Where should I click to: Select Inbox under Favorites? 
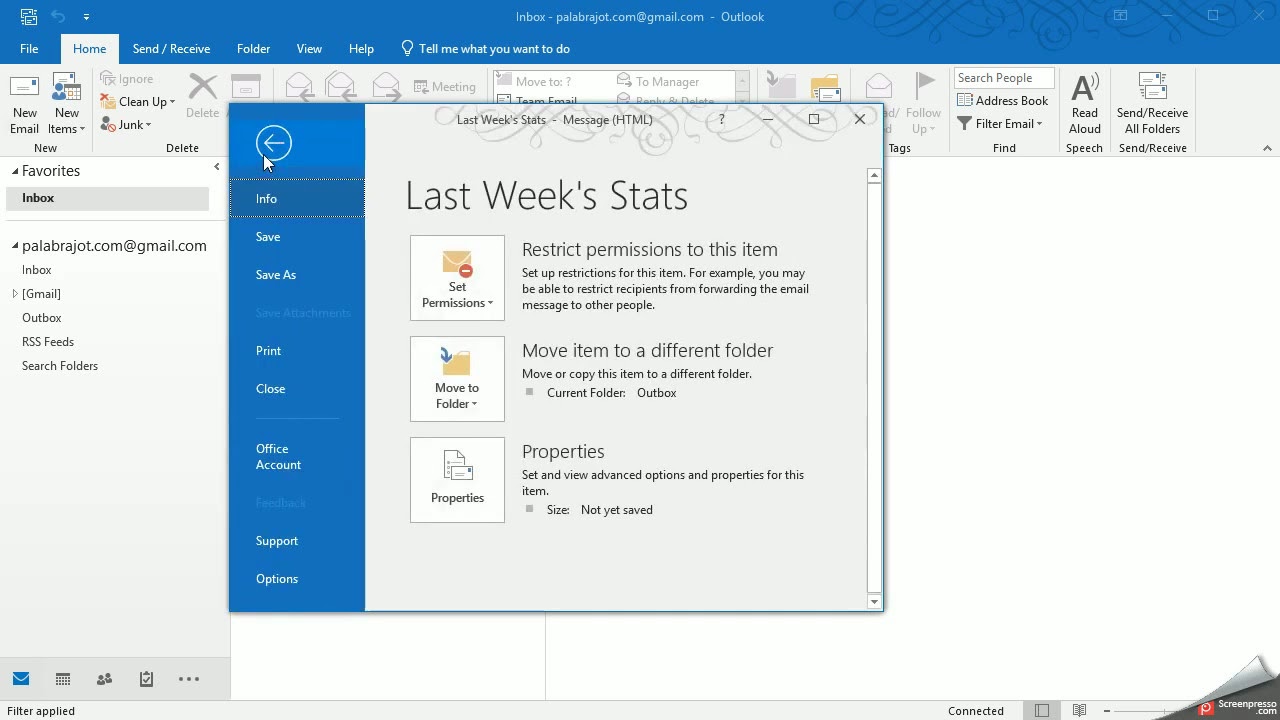107,198
